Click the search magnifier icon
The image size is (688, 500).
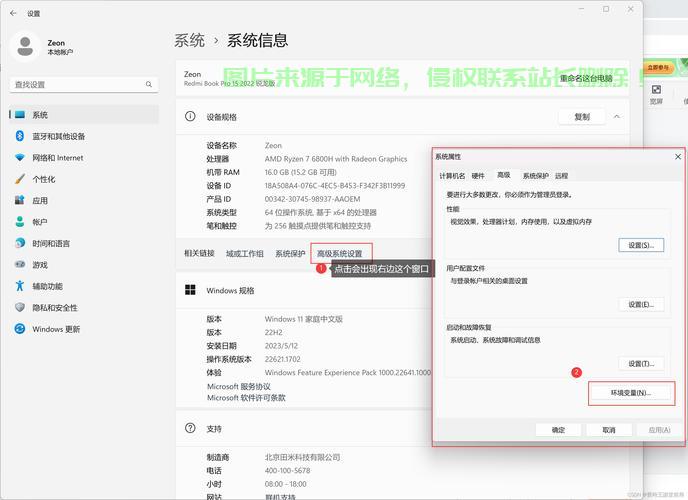(x=149, y=84)
